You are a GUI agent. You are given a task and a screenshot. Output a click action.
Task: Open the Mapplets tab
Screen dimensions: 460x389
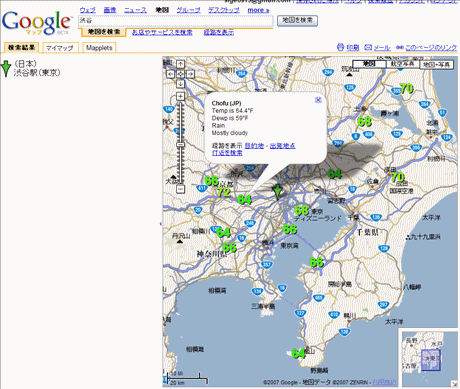pos(99,48)
